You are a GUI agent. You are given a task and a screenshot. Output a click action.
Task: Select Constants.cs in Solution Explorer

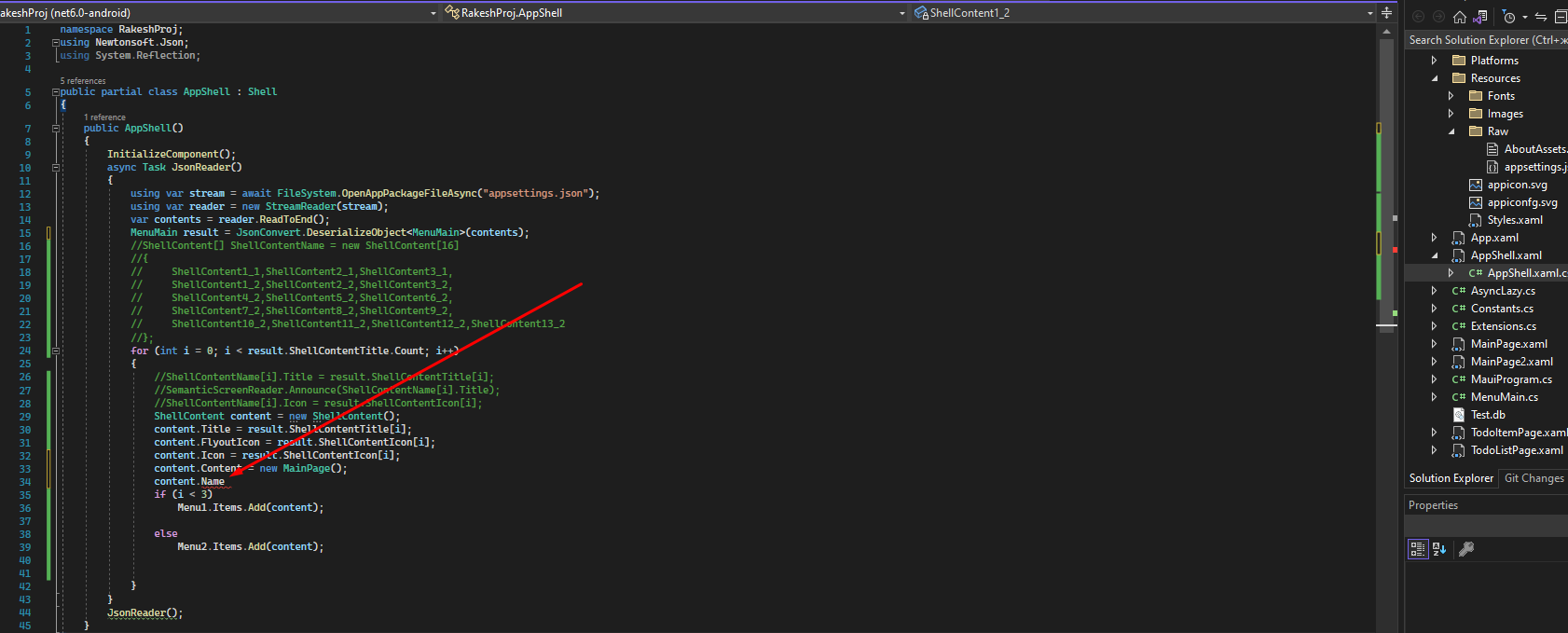click(1502, 309)
